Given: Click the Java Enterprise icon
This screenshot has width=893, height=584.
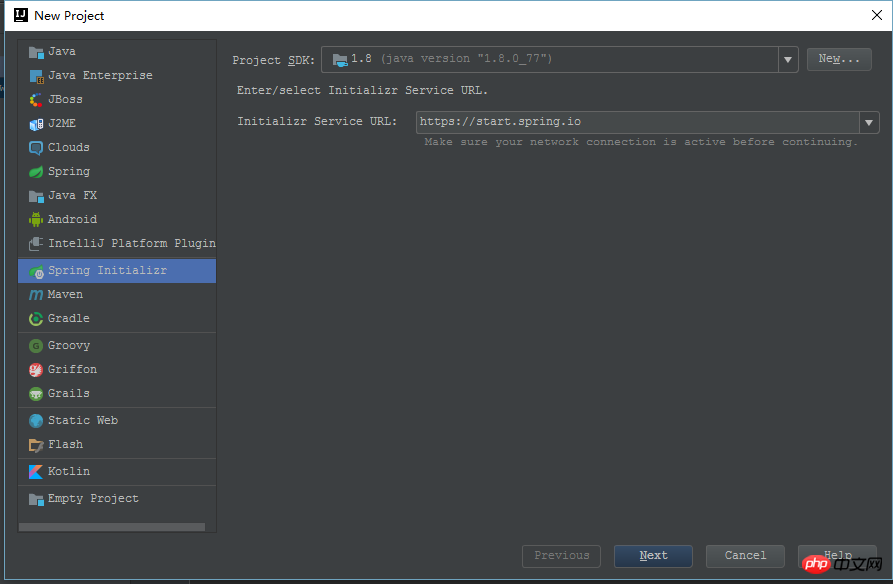Looking at the screenshot, I should click(x=36, y=76).
